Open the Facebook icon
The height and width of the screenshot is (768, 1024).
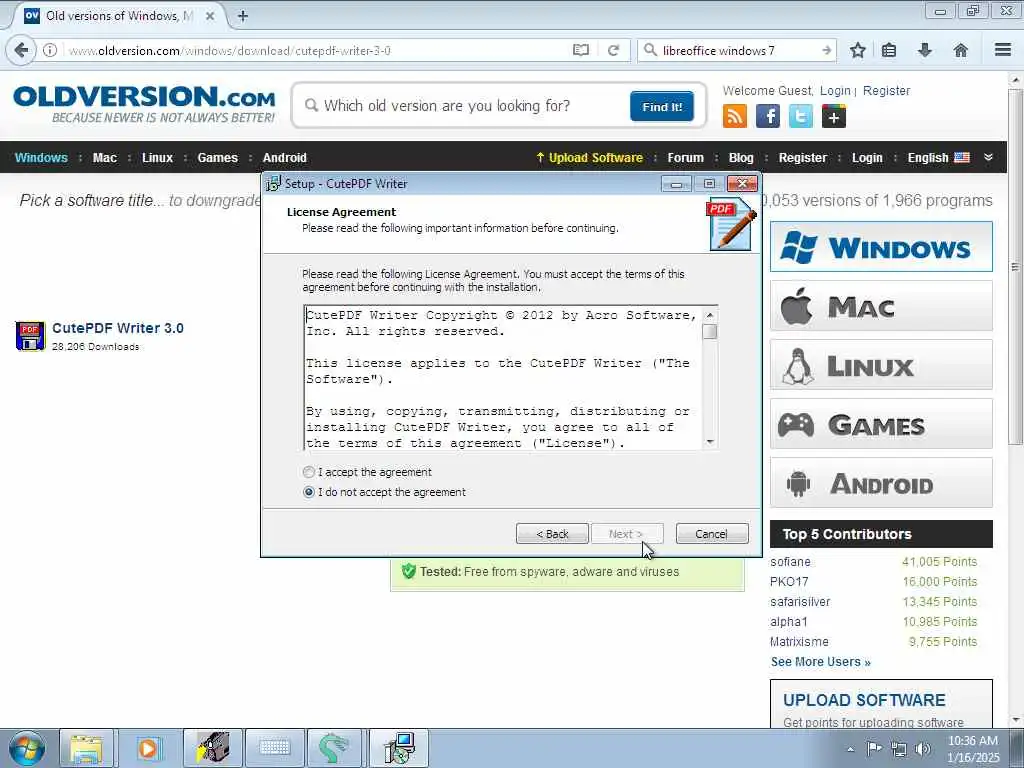767,116
